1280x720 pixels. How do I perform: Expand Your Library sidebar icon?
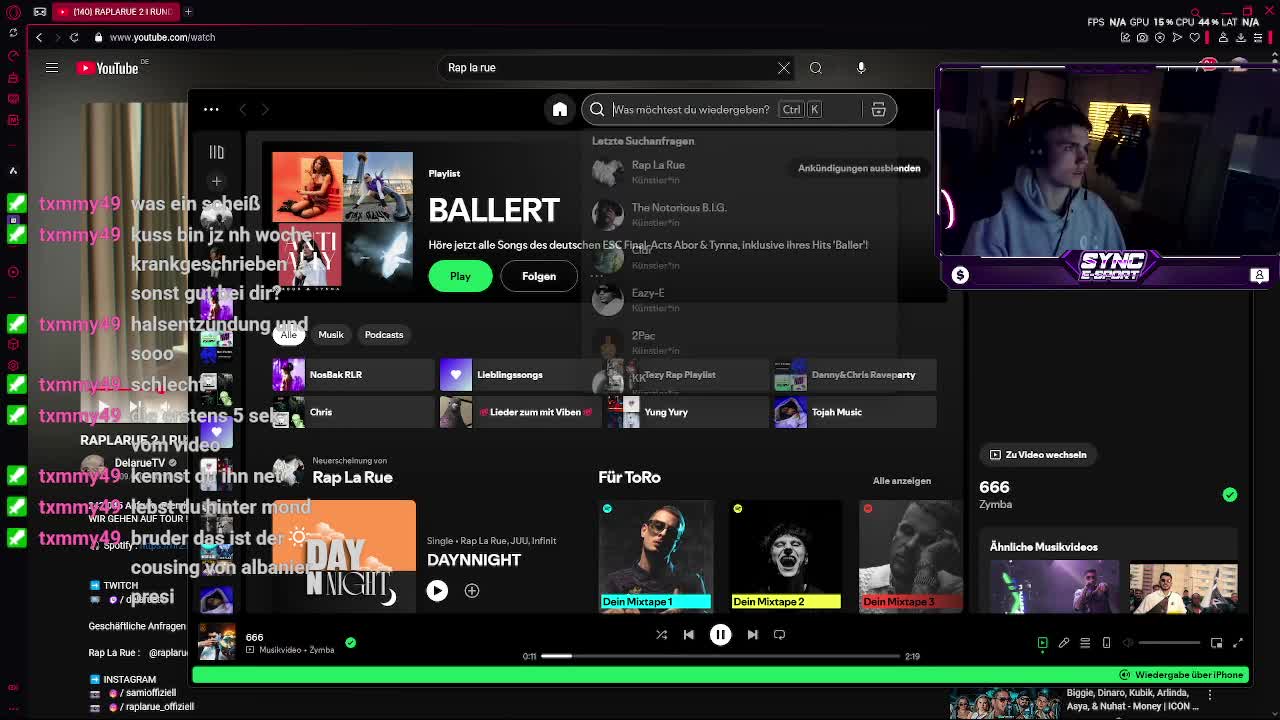[x=216, y=152]
